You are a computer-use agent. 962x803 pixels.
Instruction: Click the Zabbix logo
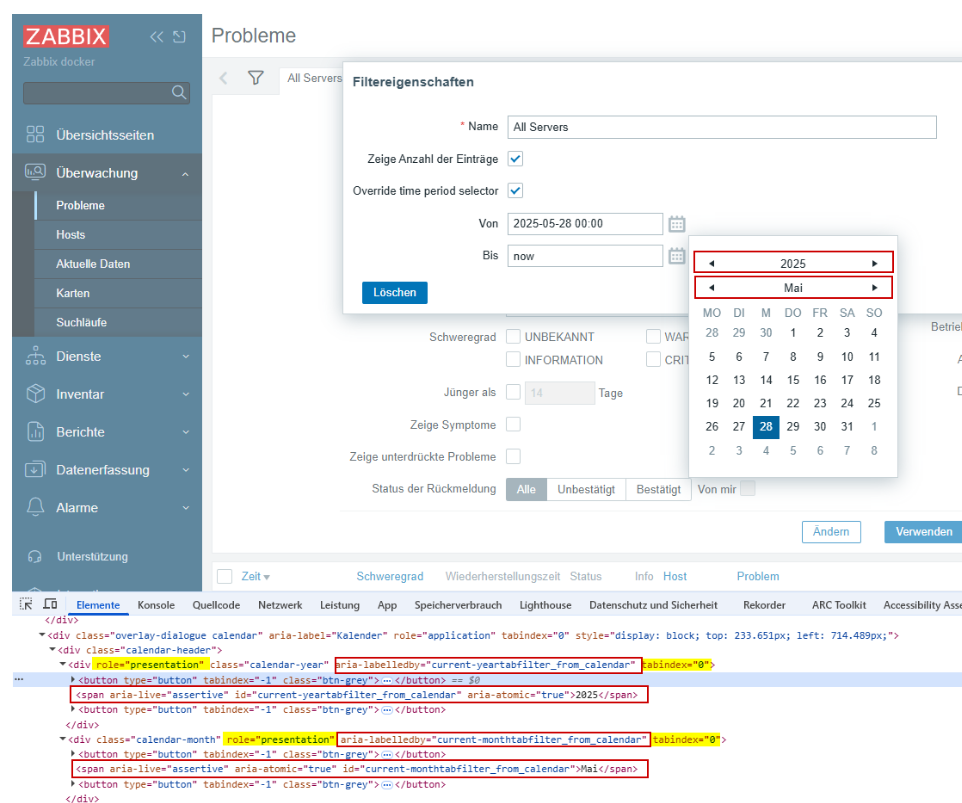pos(66,36)
